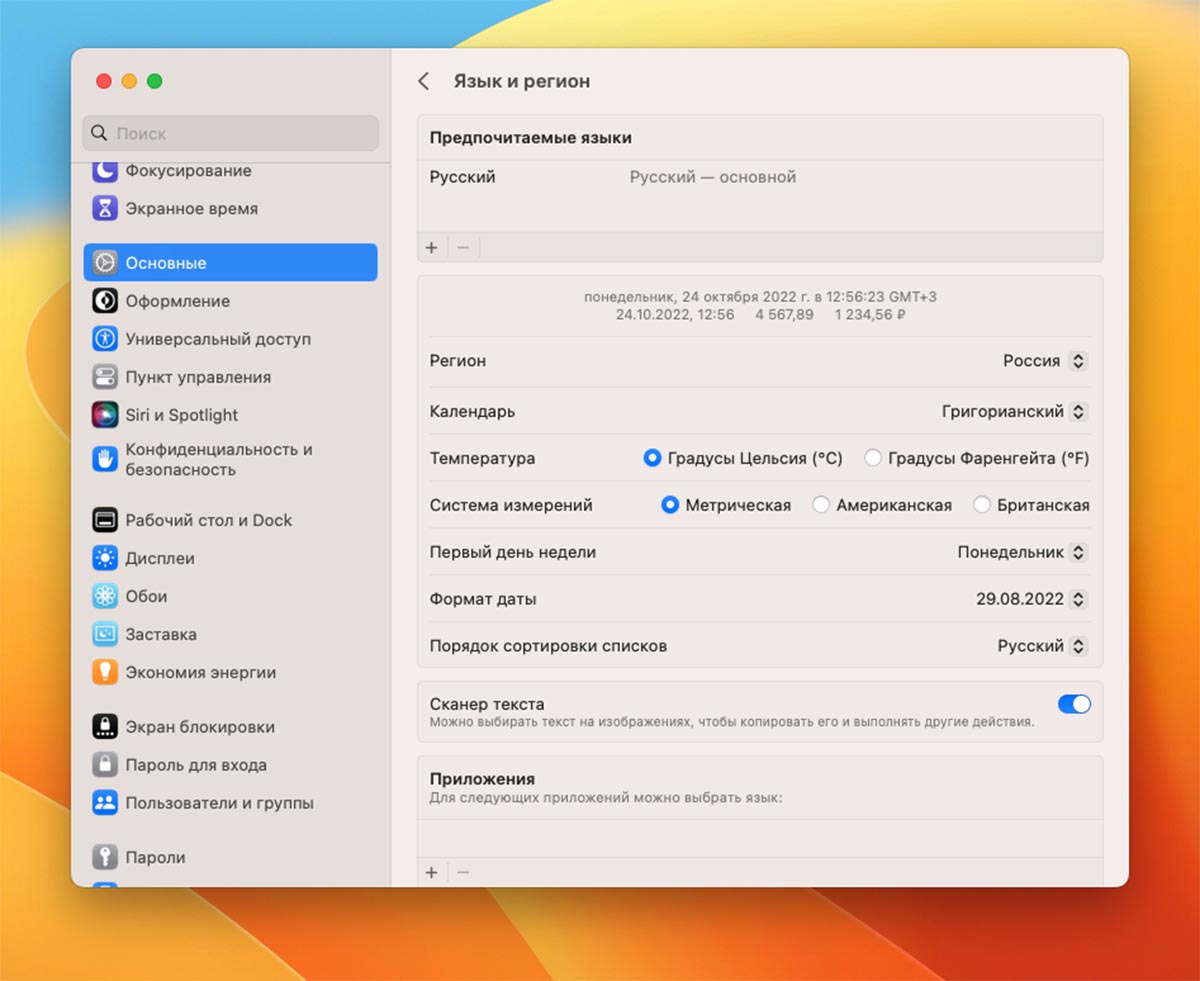
Task: Open the Пользователи и группы icon
Action: (105, 803)
